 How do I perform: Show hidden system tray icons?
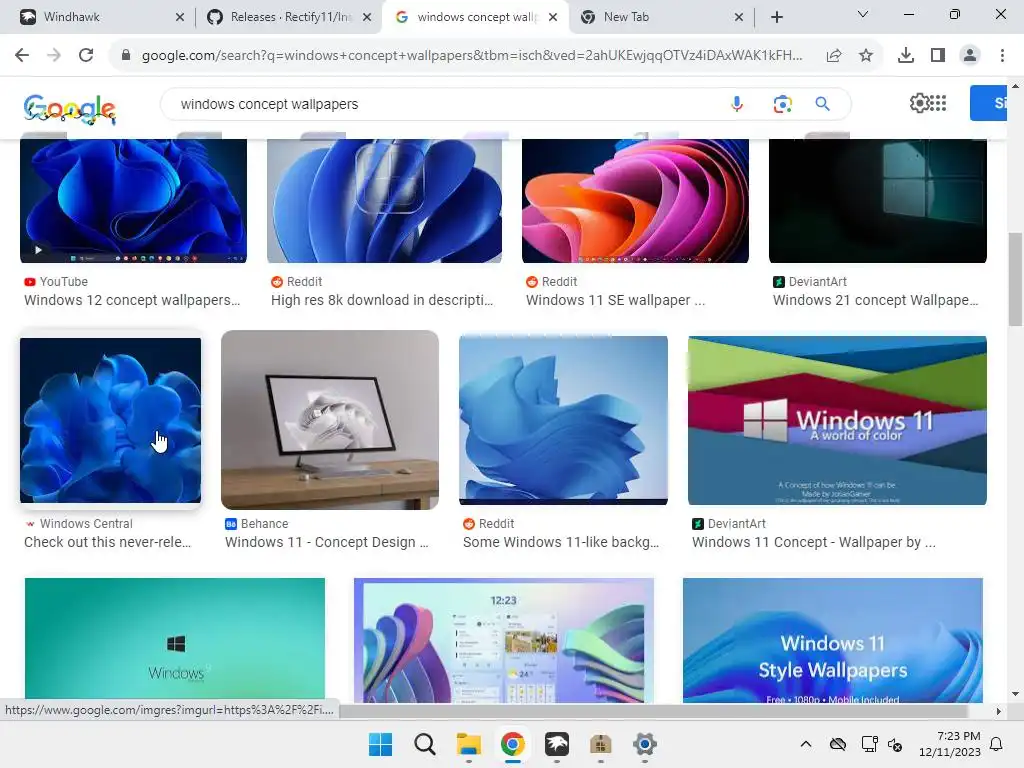pos(806,744)
